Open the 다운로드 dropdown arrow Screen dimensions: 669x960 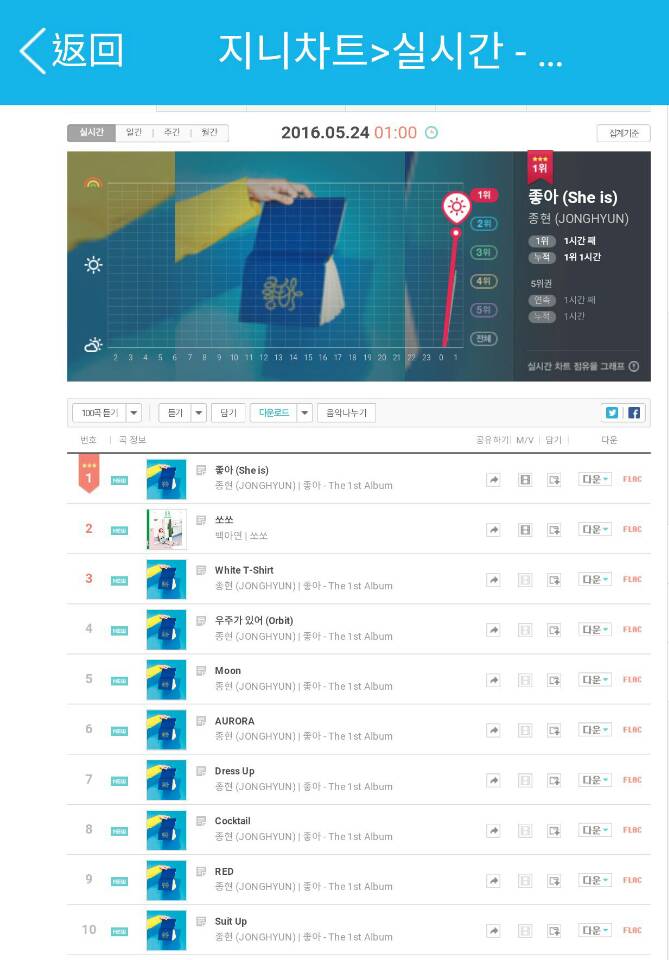tap(305, 413)
